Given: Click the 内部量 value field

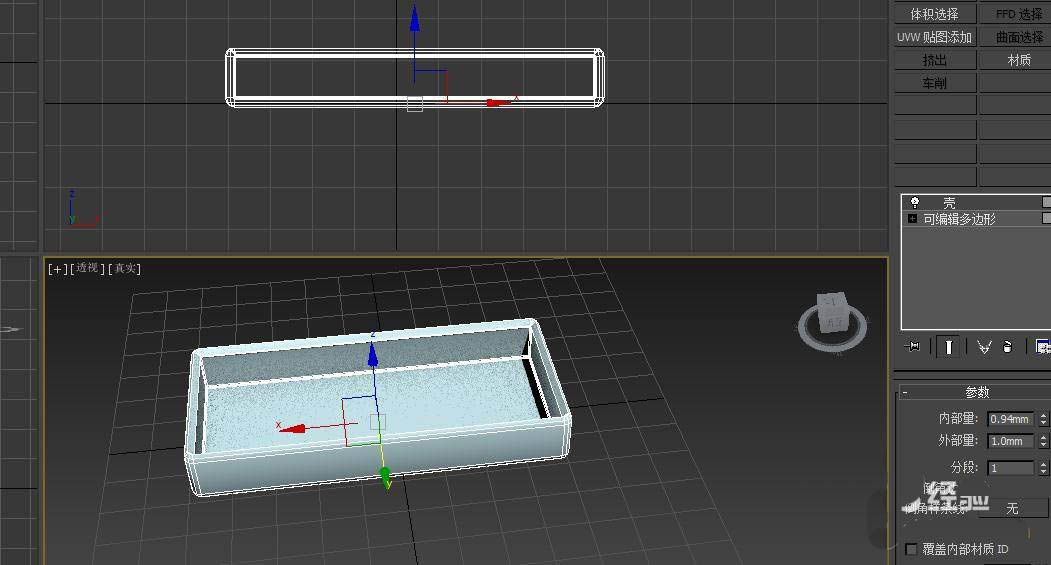Looking at the screenshot, I should click(x=1010, y=419).
